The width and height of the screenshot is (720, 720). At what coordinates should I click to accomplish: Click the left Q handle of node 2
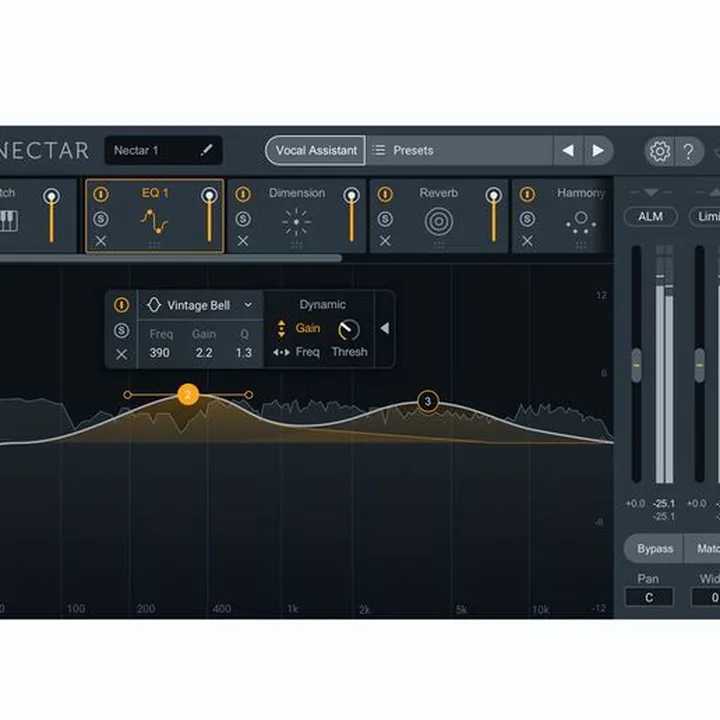[127, 394]
